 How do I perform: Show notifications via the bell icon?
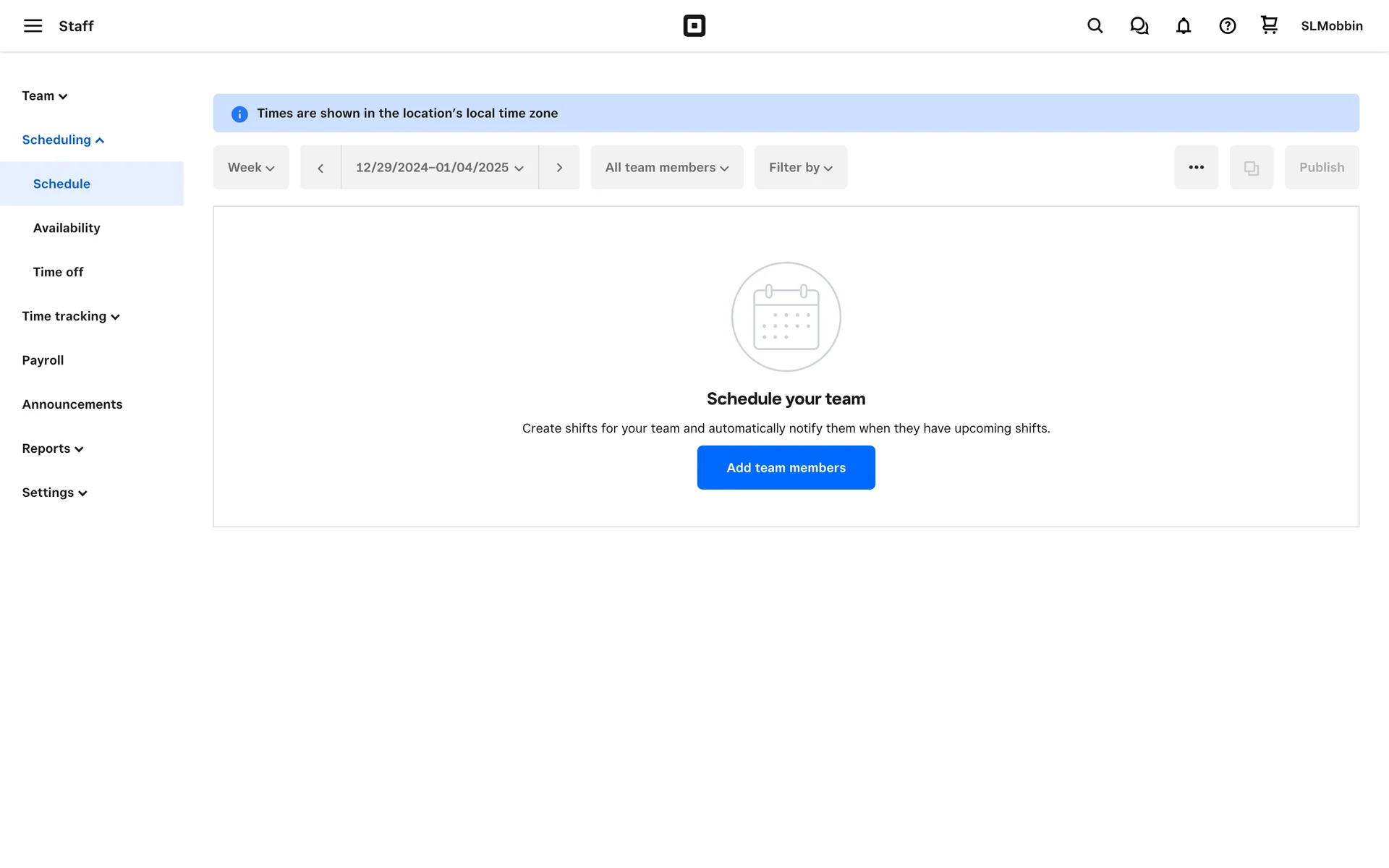(x=1183, y=26)
